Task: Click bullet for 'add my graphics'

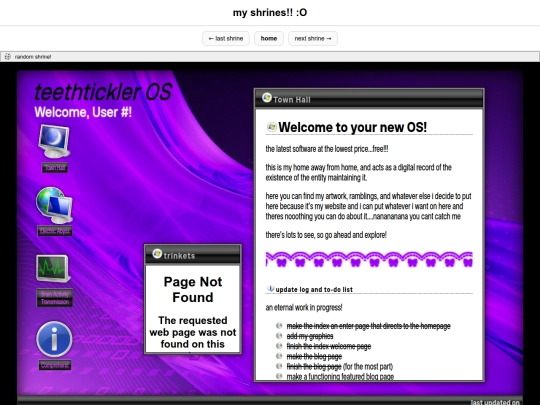Action: coord(279,336)
